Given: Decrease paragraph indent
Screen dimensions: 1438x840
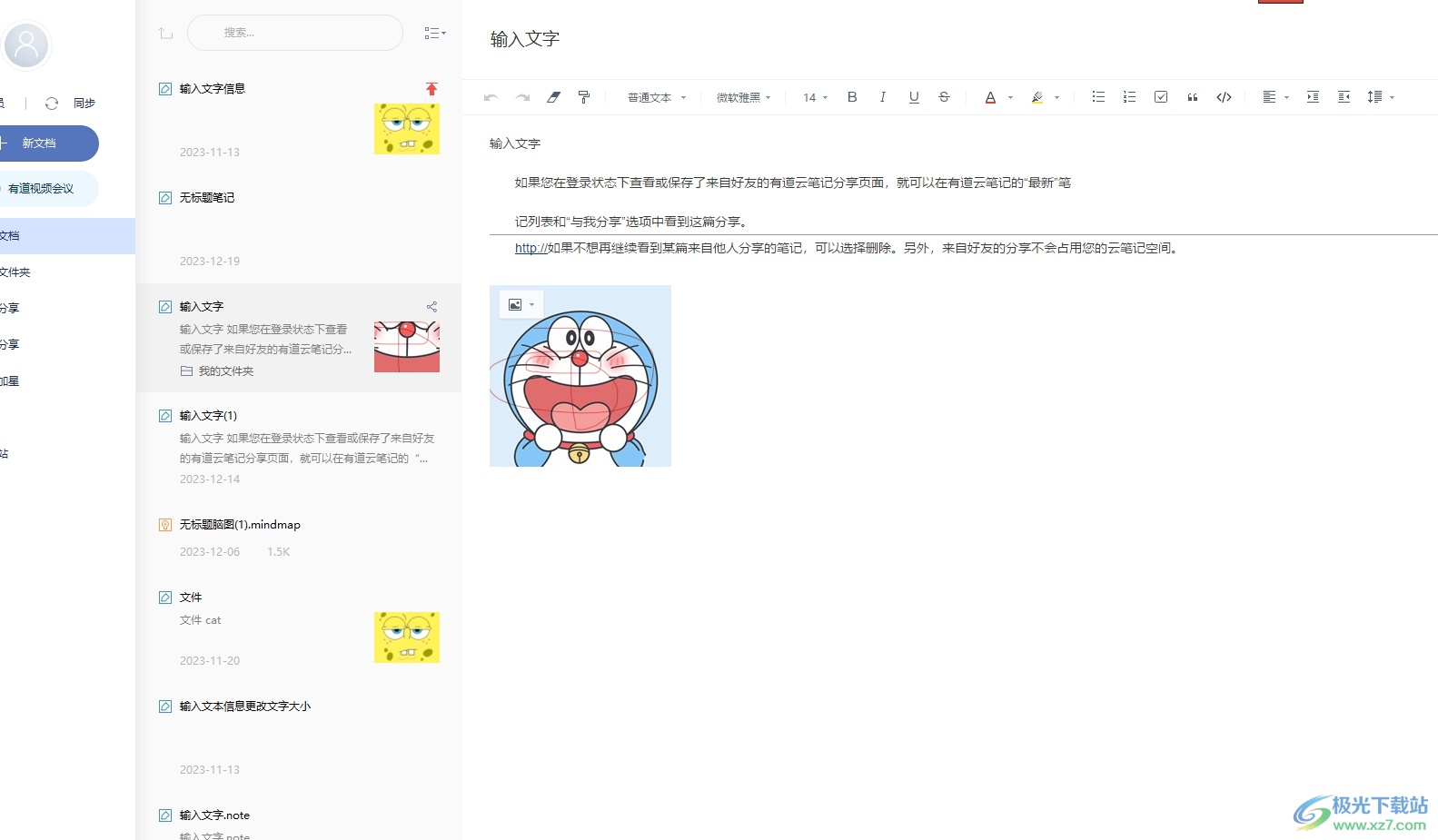Looking at the screenshot, I should pos(1344,97).
